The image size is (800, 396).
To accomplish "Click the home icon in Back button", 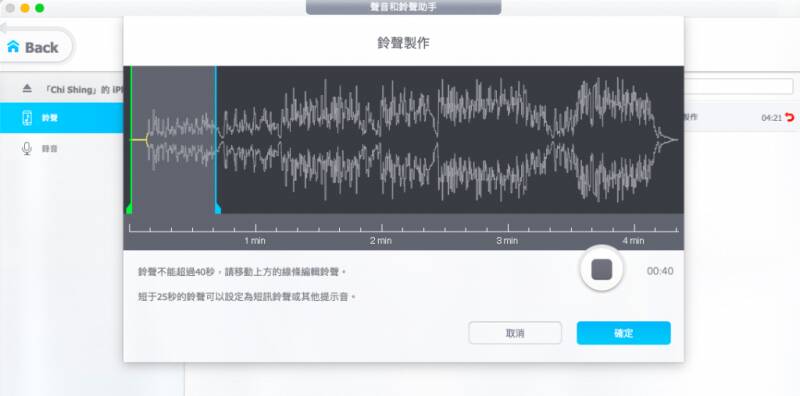I will 13,47.
